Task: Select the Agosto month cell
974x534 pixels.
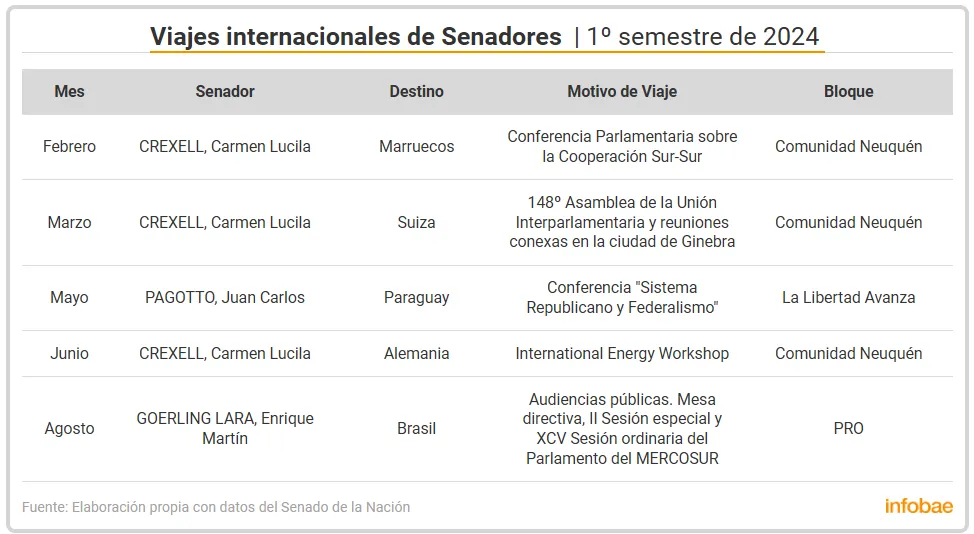Action: coord(69,428)
